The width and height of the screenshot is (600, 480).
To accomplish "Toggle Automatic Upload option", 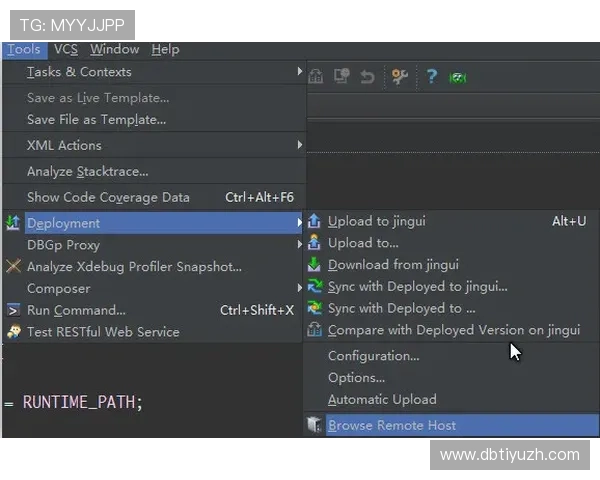I will [x=381, y=399].
